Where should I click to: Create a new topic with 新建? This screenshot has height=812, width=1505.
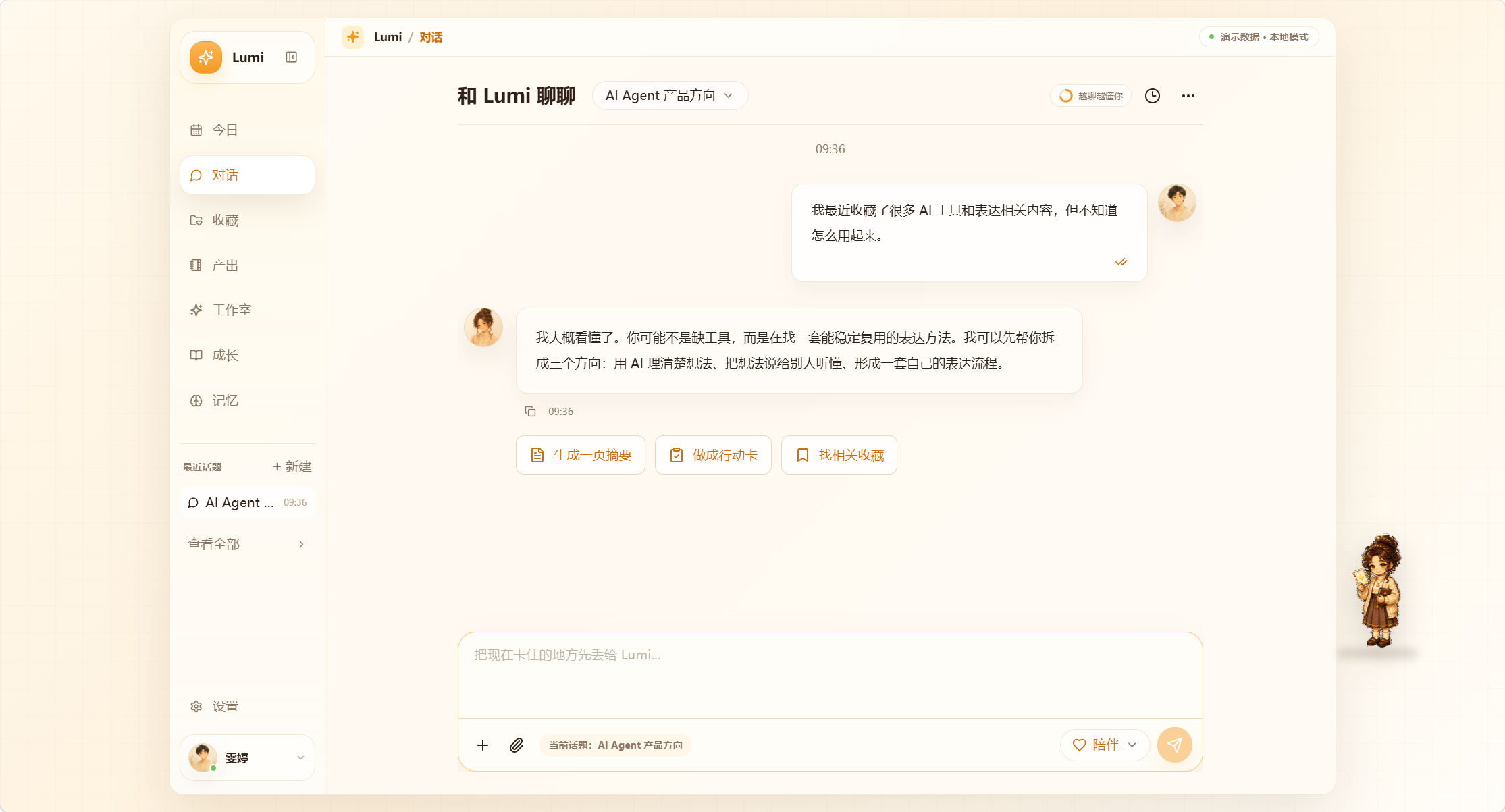pos(292,466)
